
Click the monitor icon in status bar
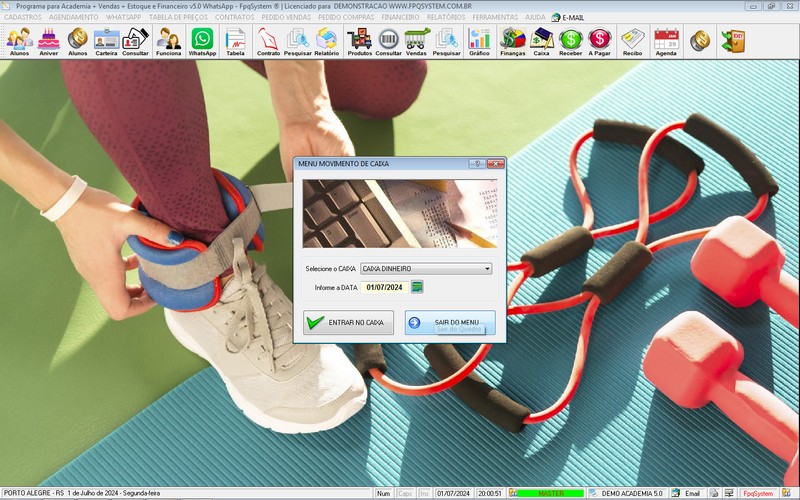729,493
